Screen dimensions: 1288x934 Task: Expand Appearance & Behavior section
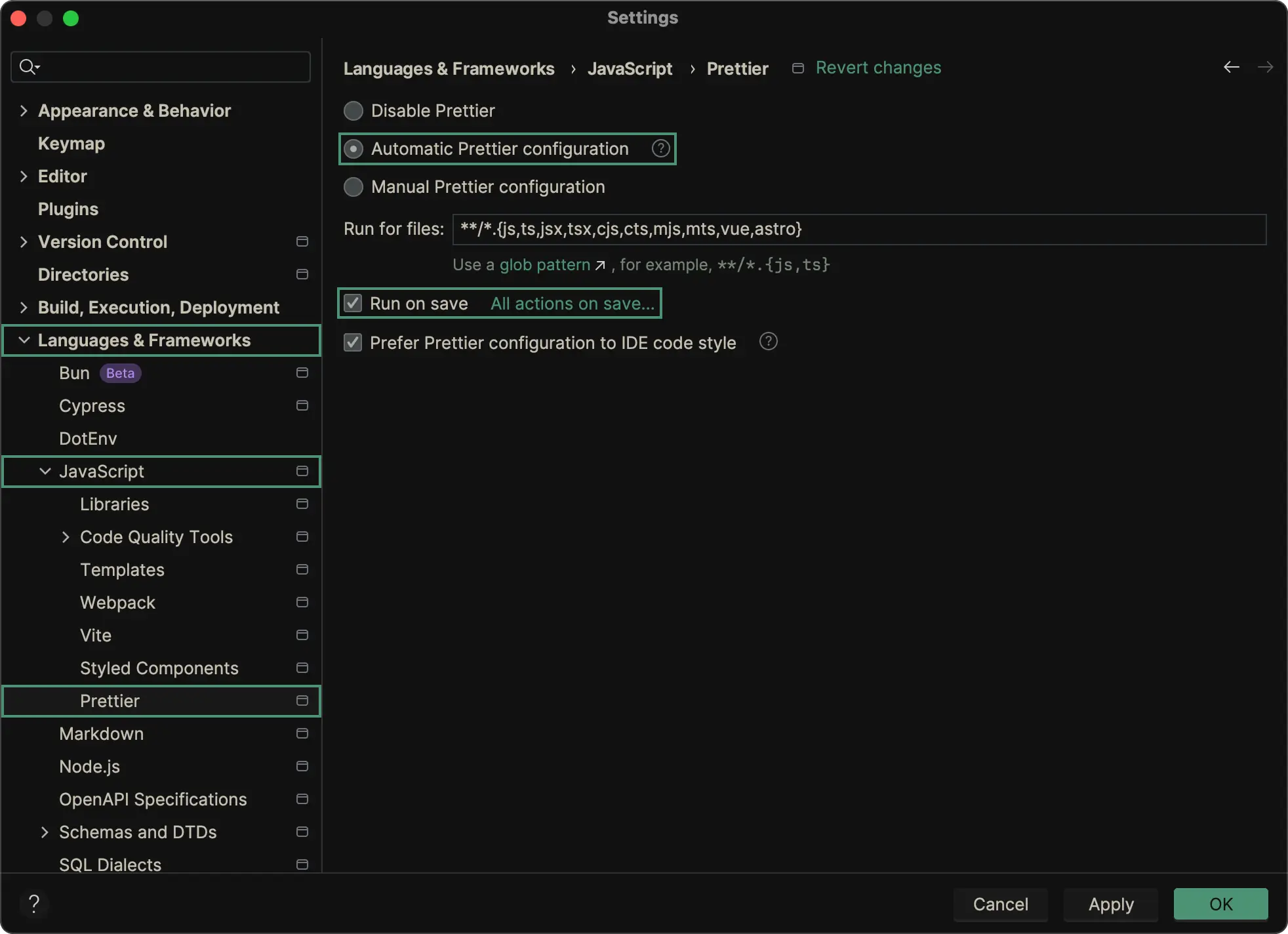click(x=24, y=110)
